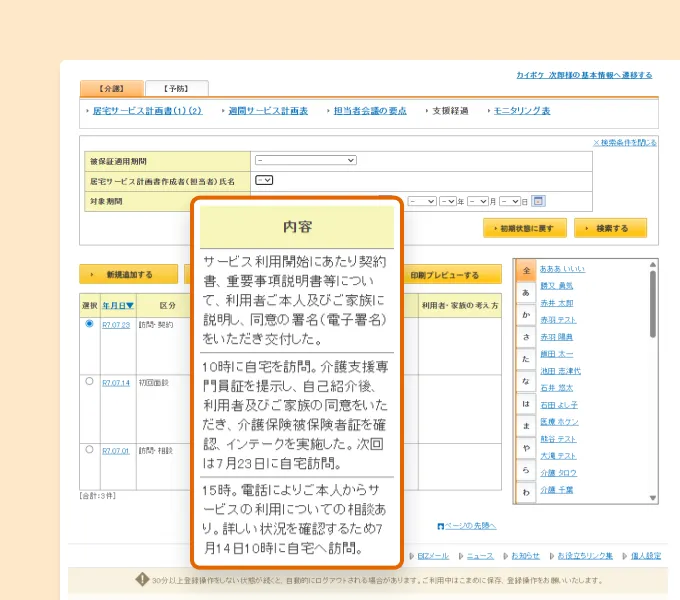Select user 介護 タロウ

[559, 473]
